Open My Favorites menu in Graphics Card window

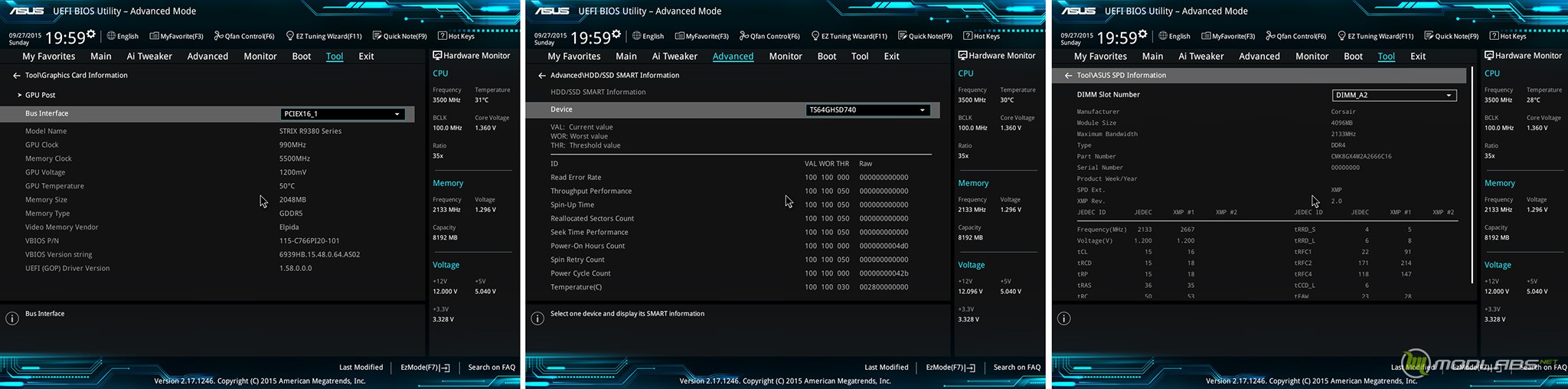tap(49, 56)
